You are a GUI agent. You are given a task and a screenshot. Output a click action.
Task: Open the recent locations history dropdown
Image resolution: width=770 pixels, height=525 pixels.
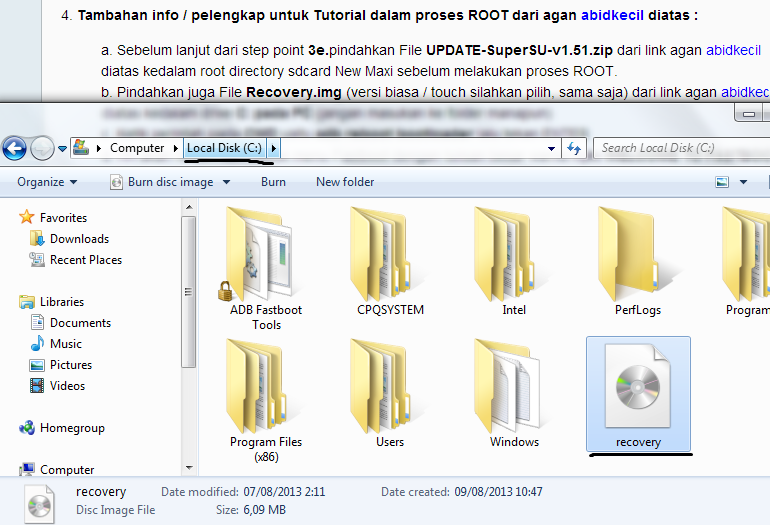coord(62,148)
